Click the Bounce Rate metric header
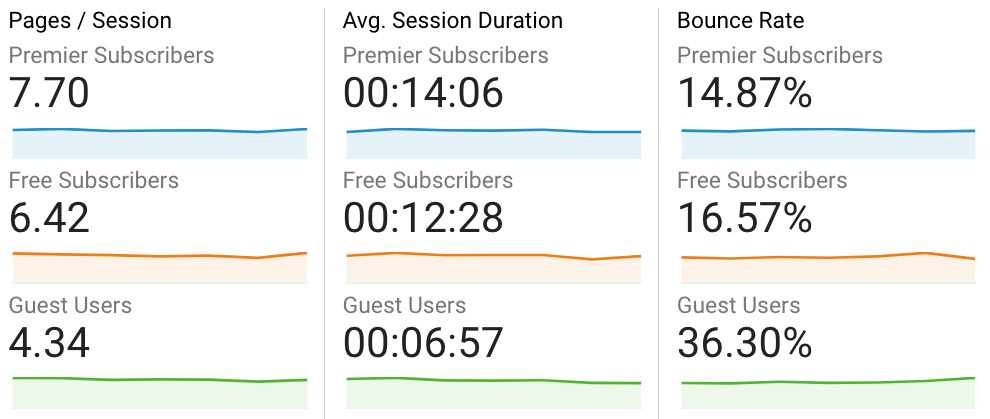This screenshot has width=990, height=419. pos(740,20)
